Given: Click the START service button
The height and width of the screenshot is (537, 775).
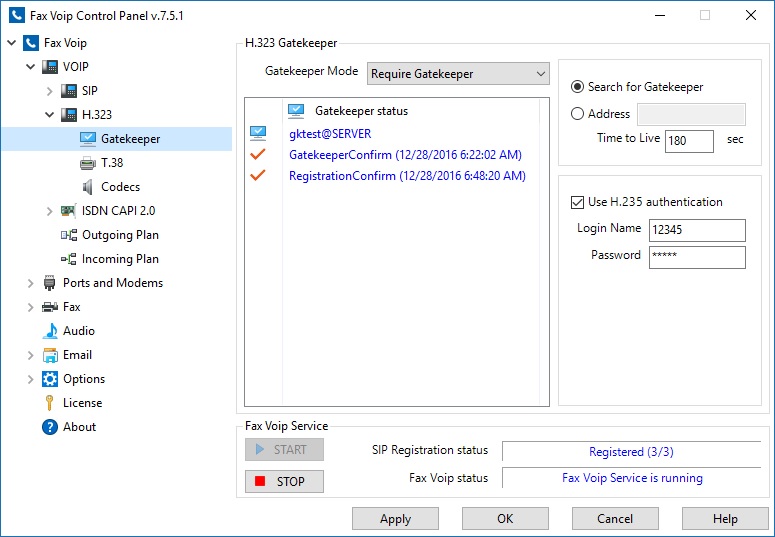Looking at the screenshot, I should [284, 449].
